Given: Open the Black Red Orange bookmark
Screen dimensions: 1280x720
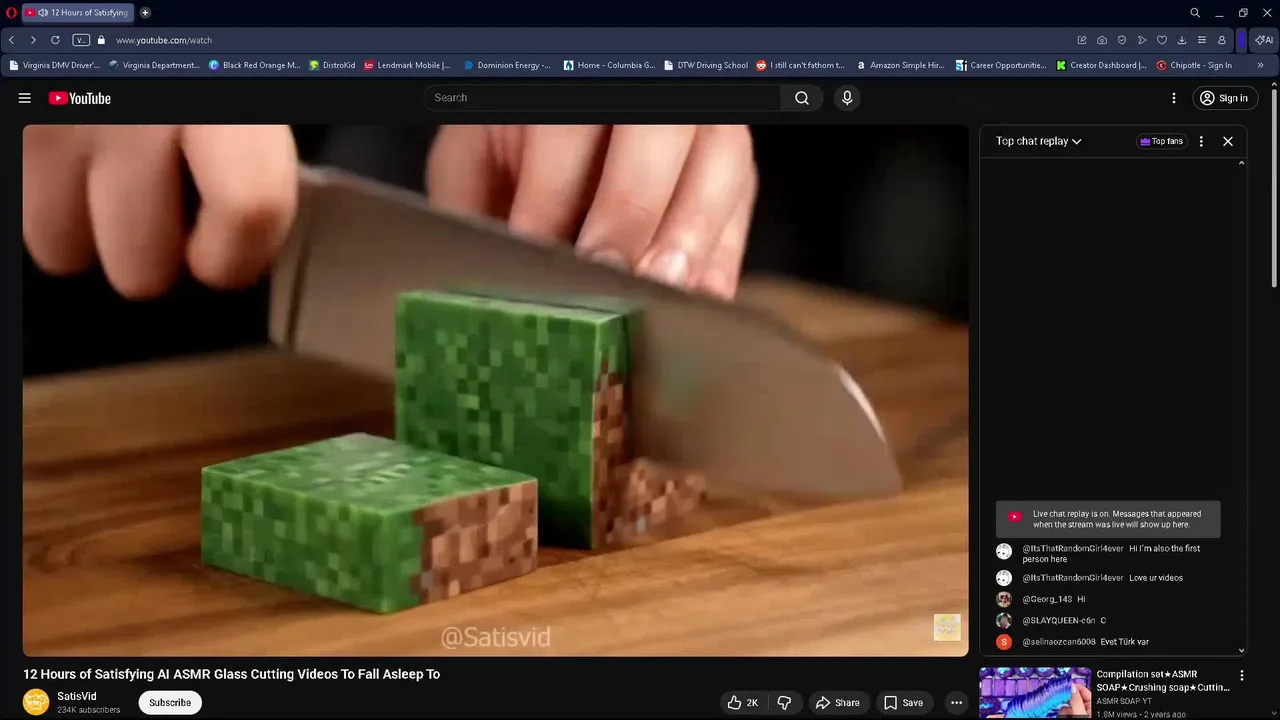Looking at the screenshot, I should click(x=254, y=65).
